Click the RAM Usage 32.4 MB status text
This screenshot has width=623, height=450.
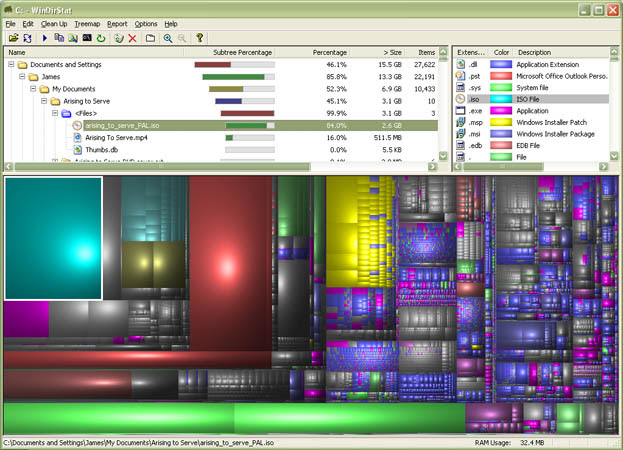tap(509, 443)
